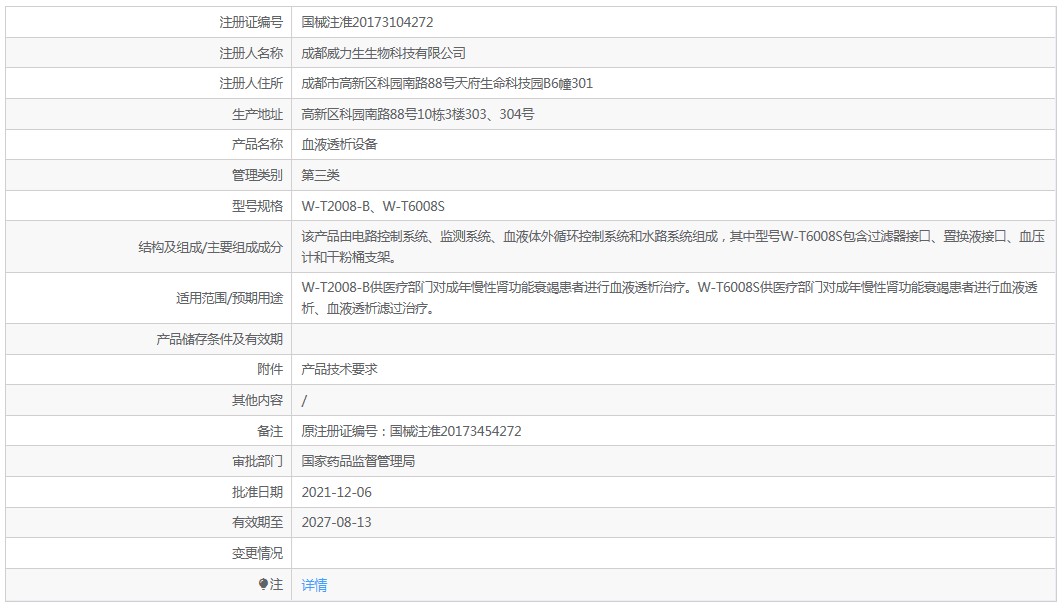The image size is (1064, 610).
Task: Click the 注册人名称 label
Action: pos(250,53)
